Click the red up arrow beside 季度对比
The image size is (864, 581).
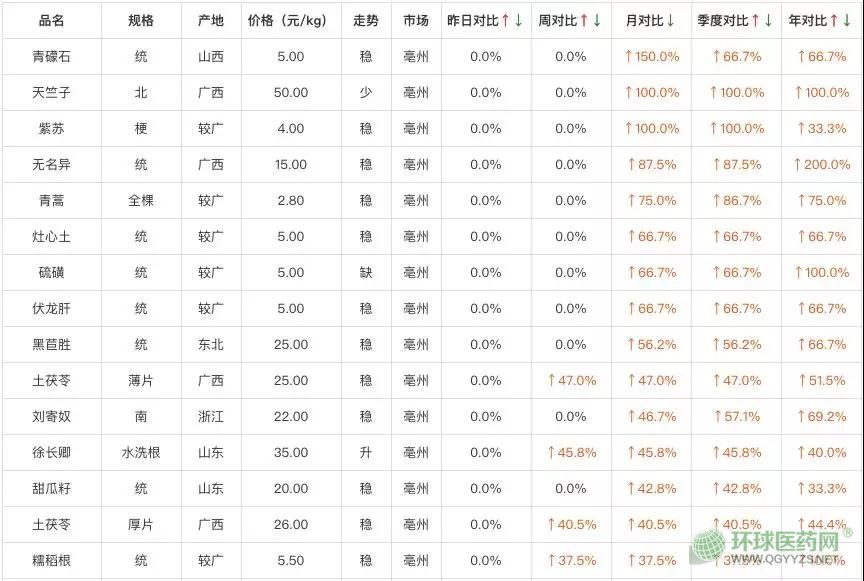click(x=755, y=20)
